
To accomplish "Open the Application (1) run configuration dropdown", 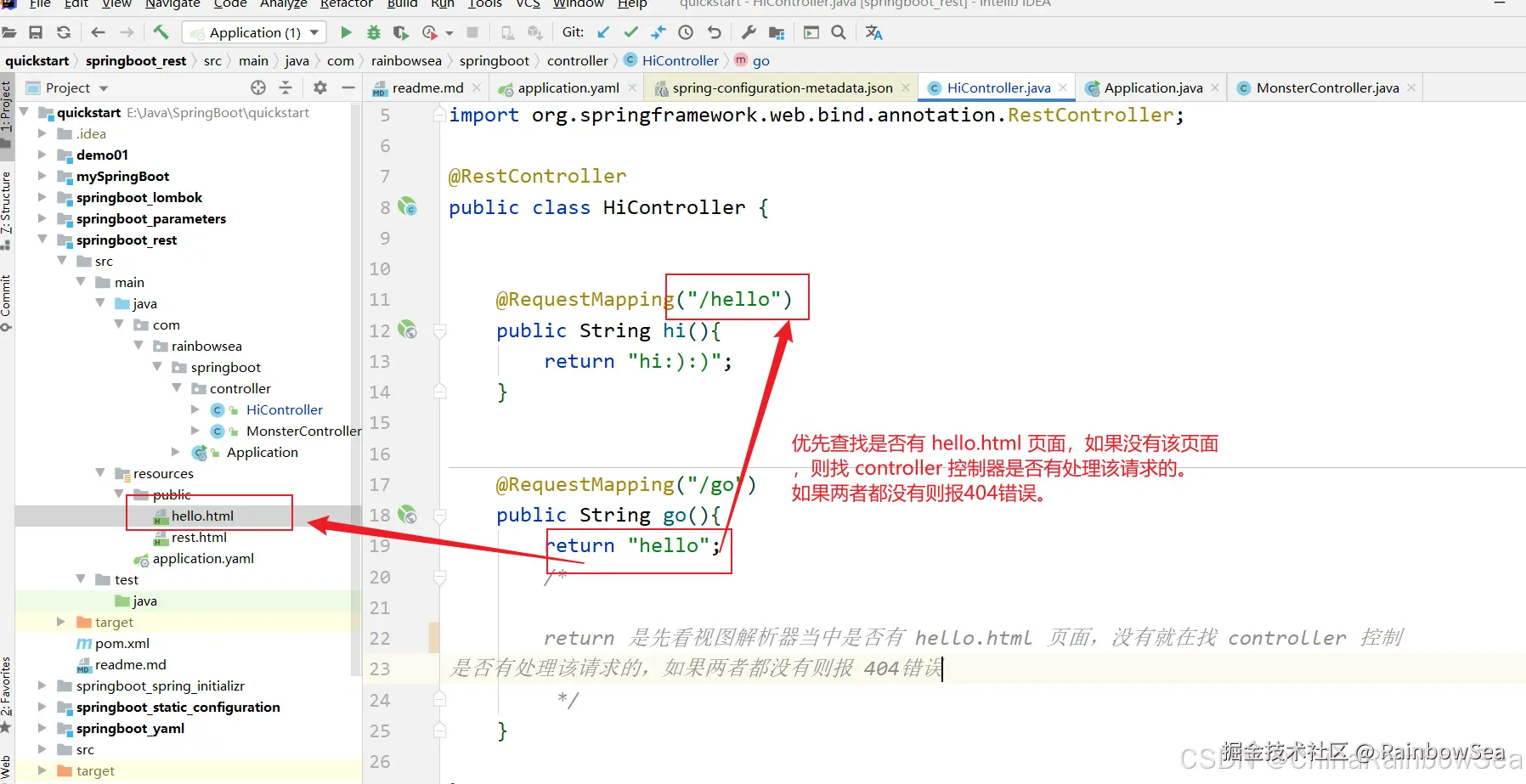I will (255, 32).
